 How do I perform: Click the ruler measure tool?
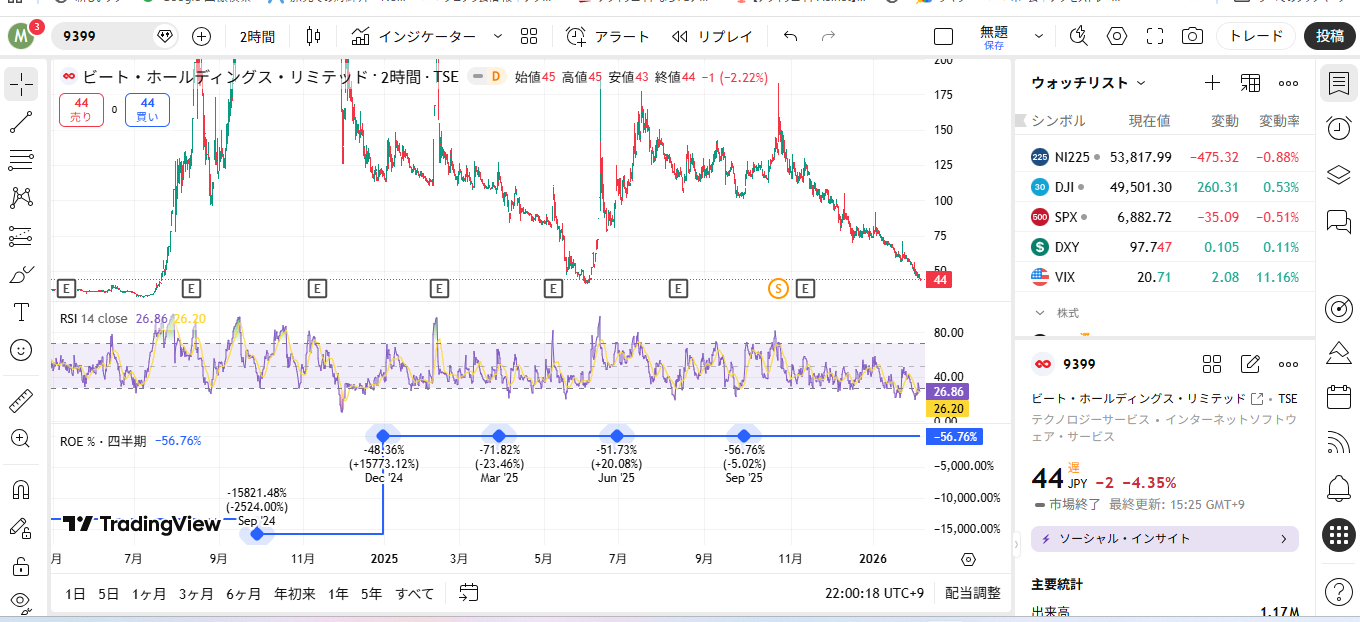click(x=21, y=401)
